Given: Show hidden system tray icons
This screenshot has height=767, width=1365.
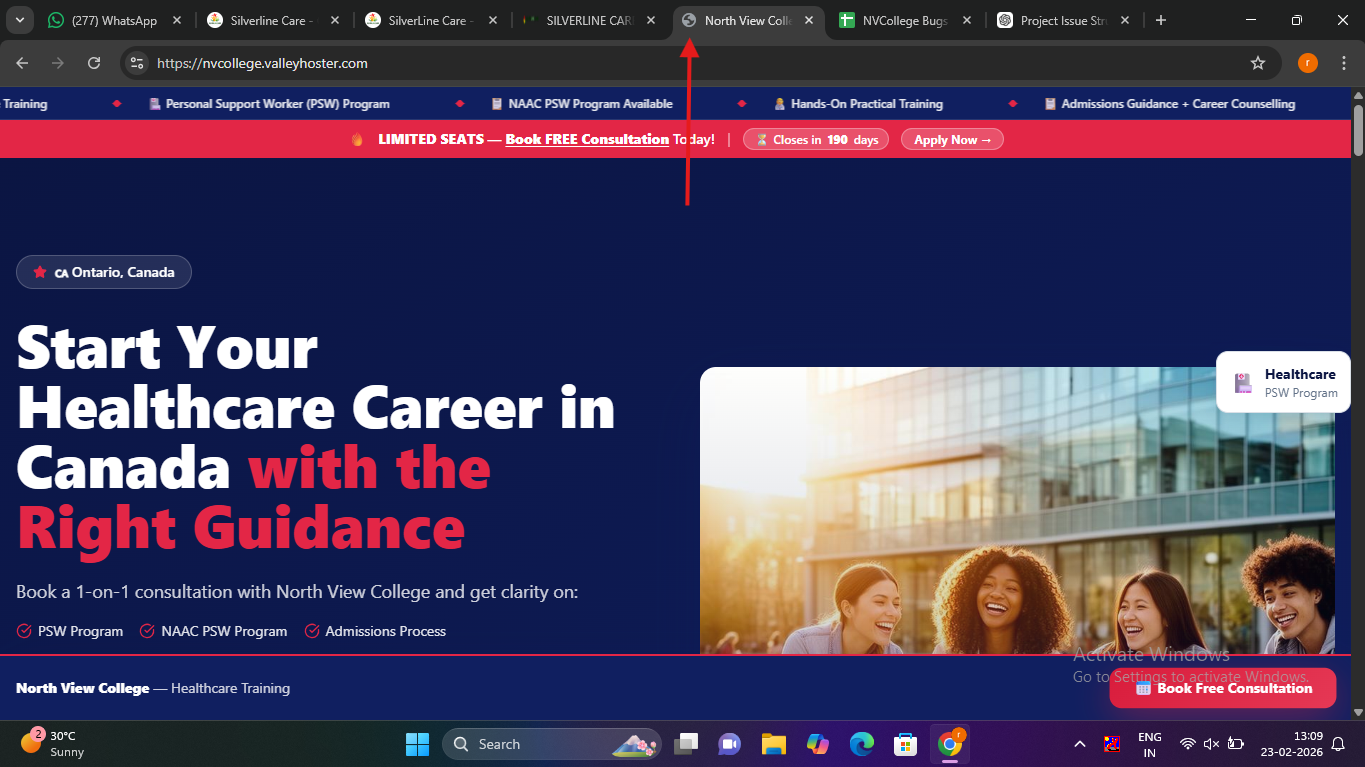Looking at the screenshot, I should tap(1080, 744).
